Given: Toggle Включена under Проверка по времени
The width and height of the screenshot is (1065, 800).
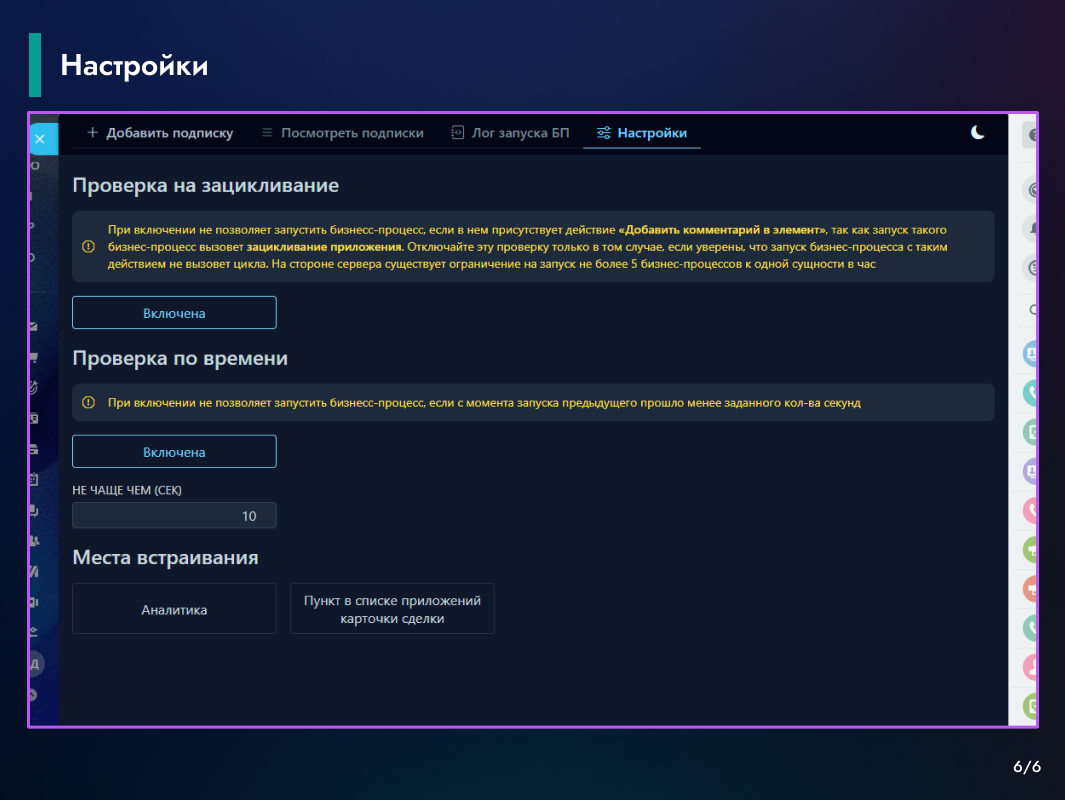Looking at the screenshot, I should point(174,452).
